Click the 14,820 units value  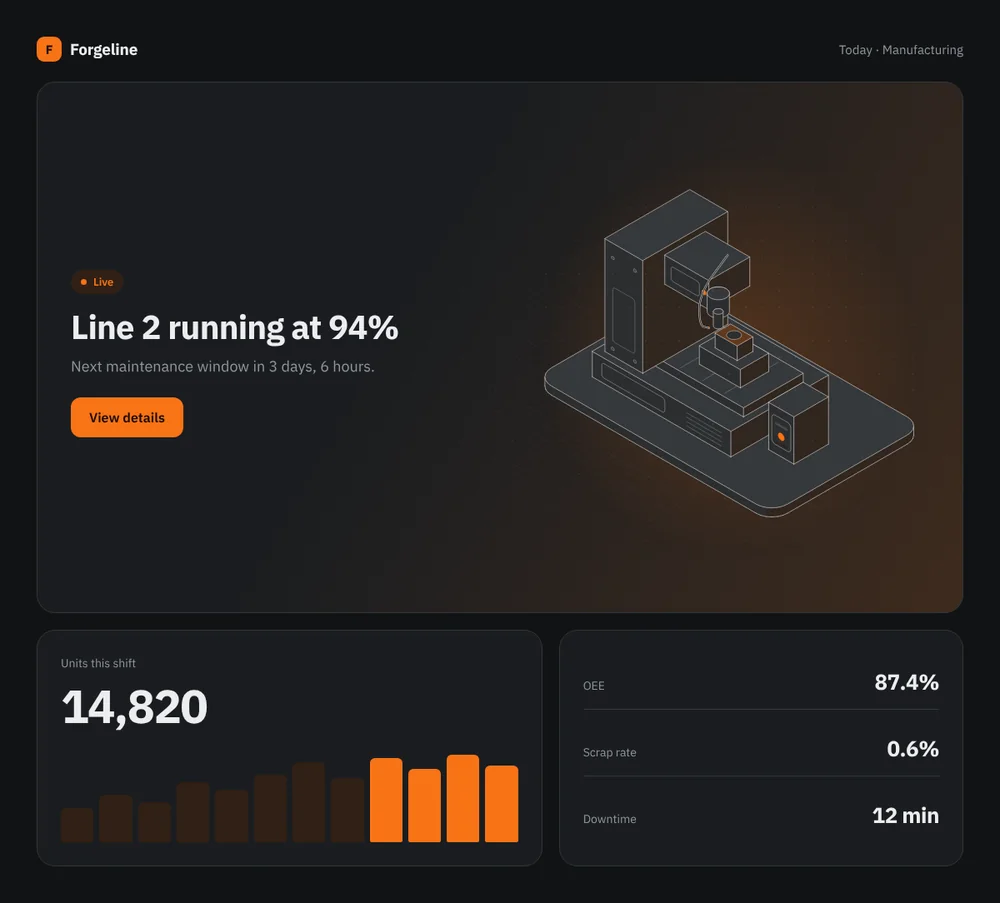(x=135, y=707)
